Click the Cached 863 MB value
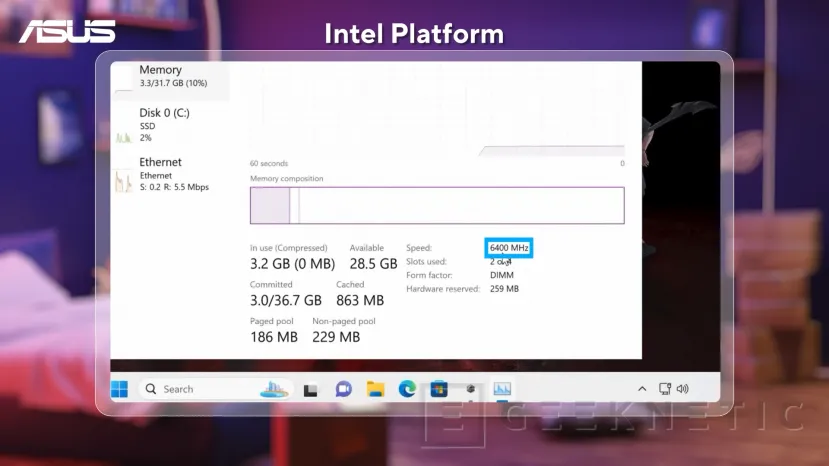 coord(360,300)
